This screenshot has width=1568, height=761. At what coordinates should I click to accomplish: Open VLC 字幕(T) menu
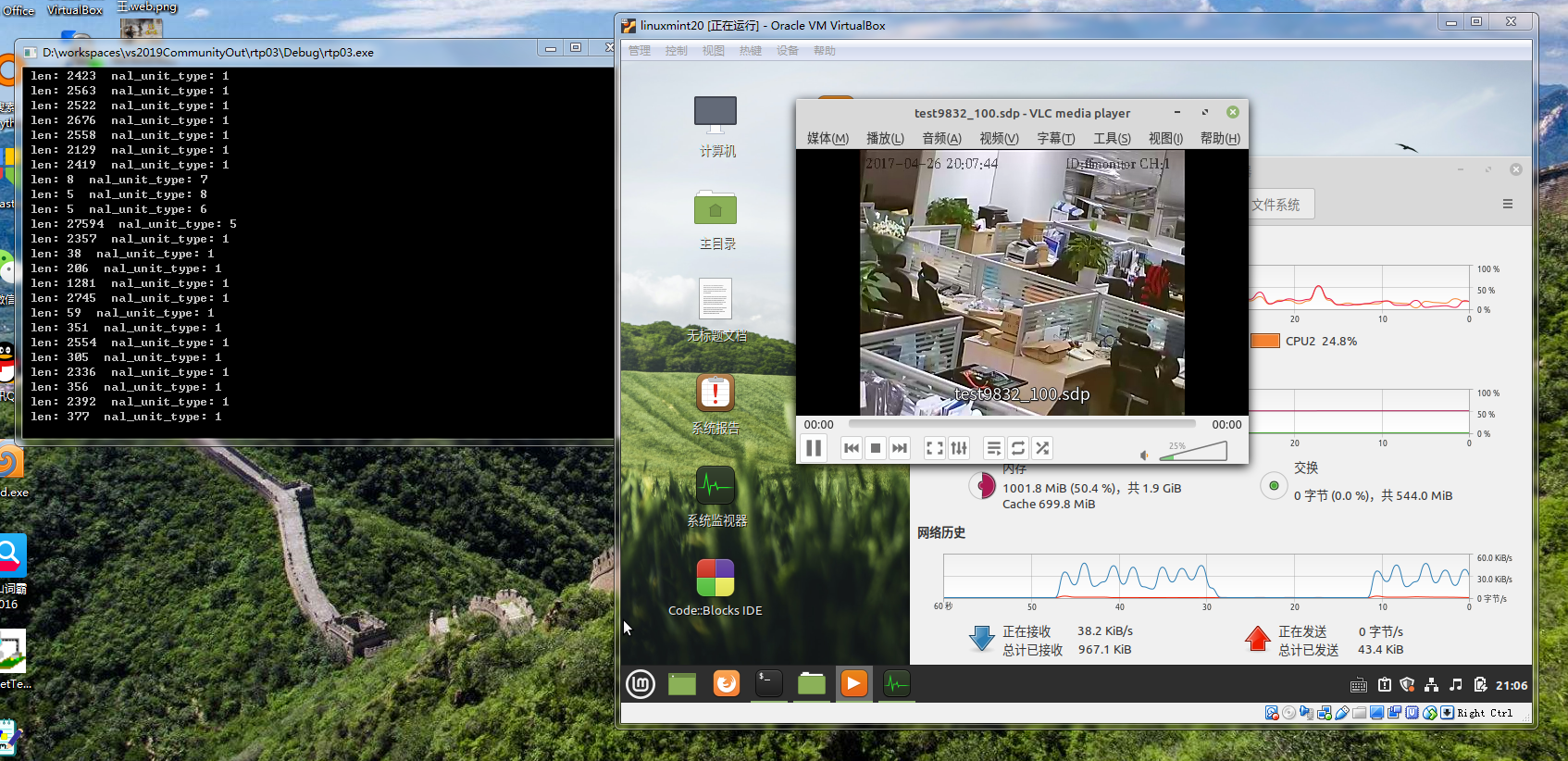coord(1056,139)
